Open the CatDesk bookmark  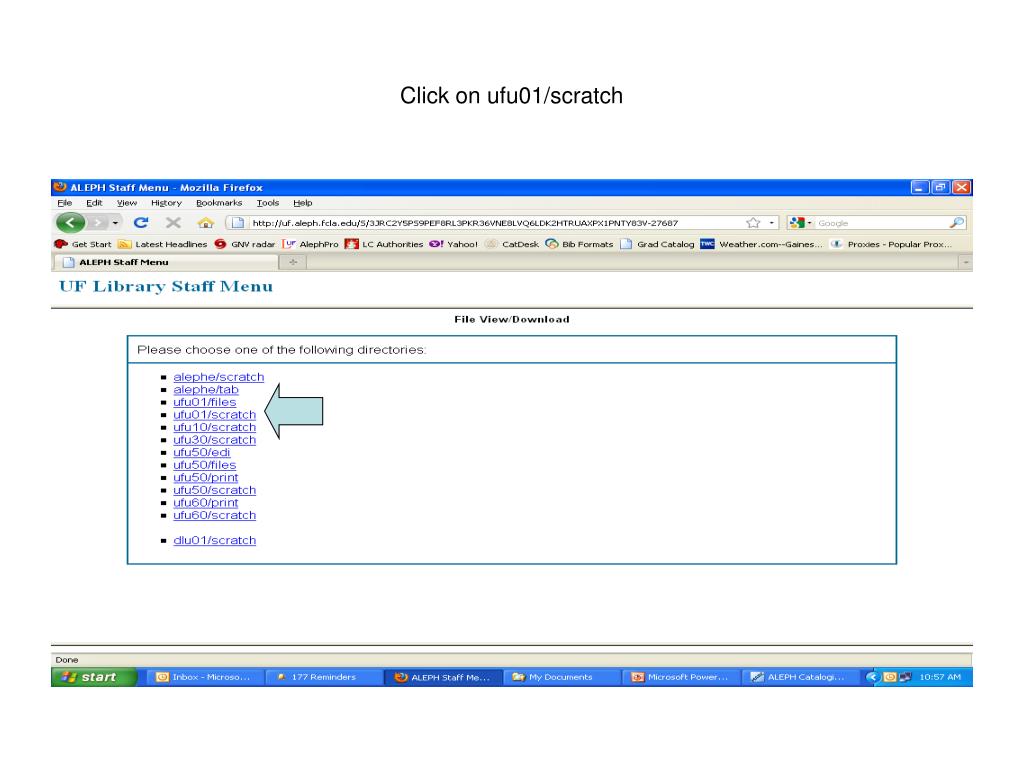click(512, 244)
